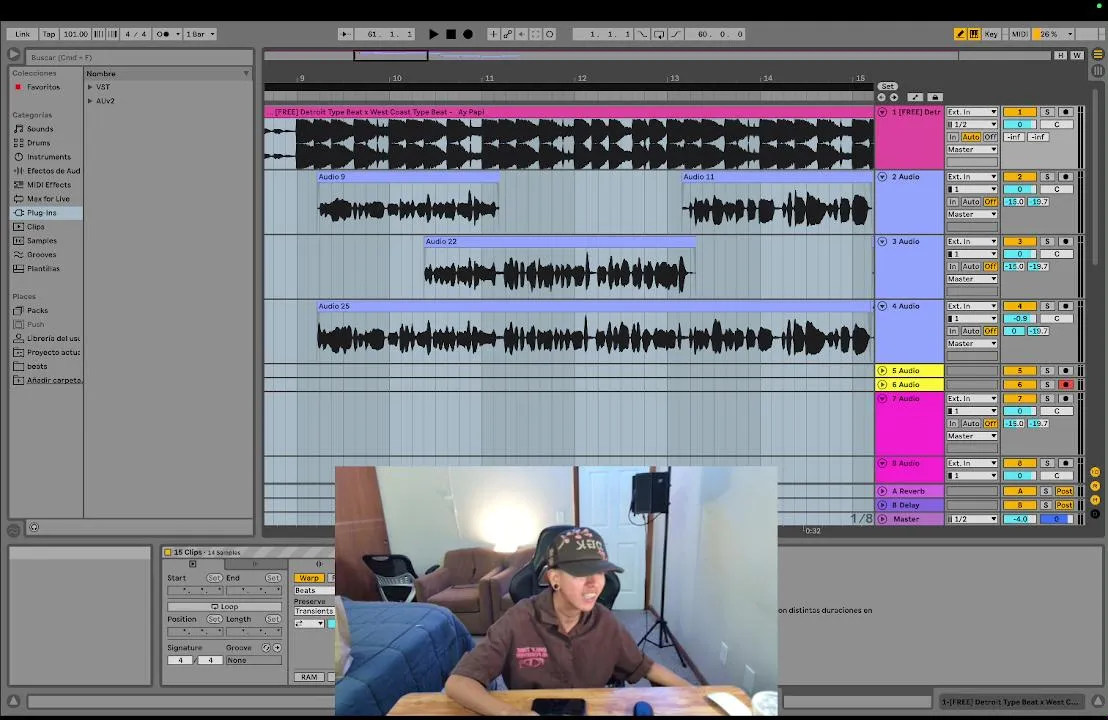Click the Nombre column header
Viewport: 1108px width, 720px height.
pyautogui.click(x=167, y=73)
